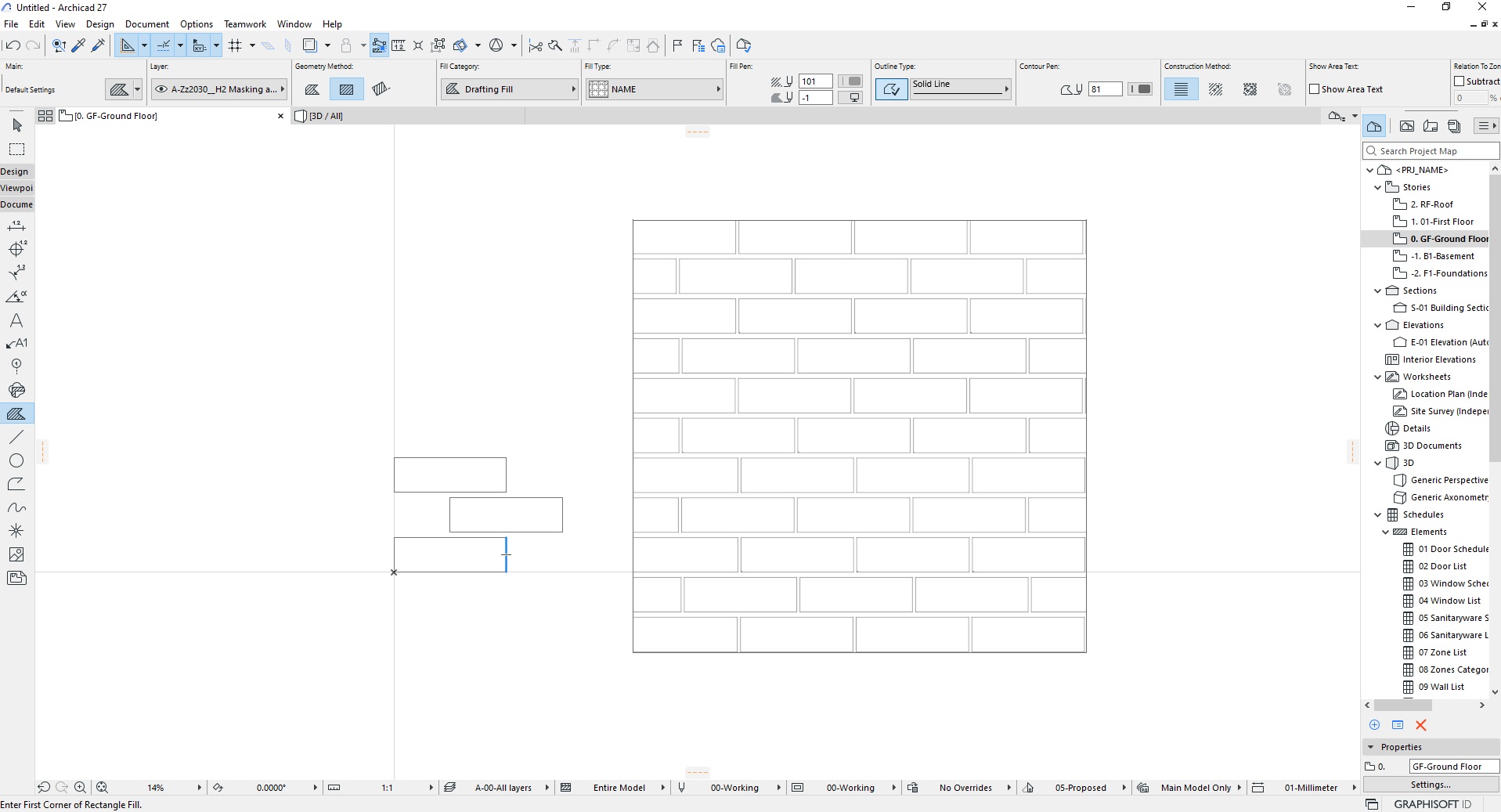Select the Arrow tool in the toolbox
The width and height of the screenshot is (1501, 812).
(17, 125)
